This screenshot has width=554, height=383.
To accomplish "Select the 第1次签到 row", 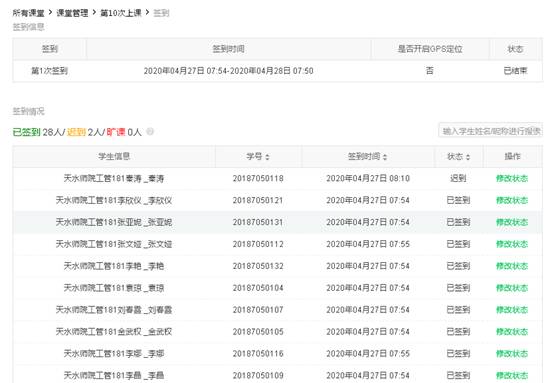I will click(277, 71).
